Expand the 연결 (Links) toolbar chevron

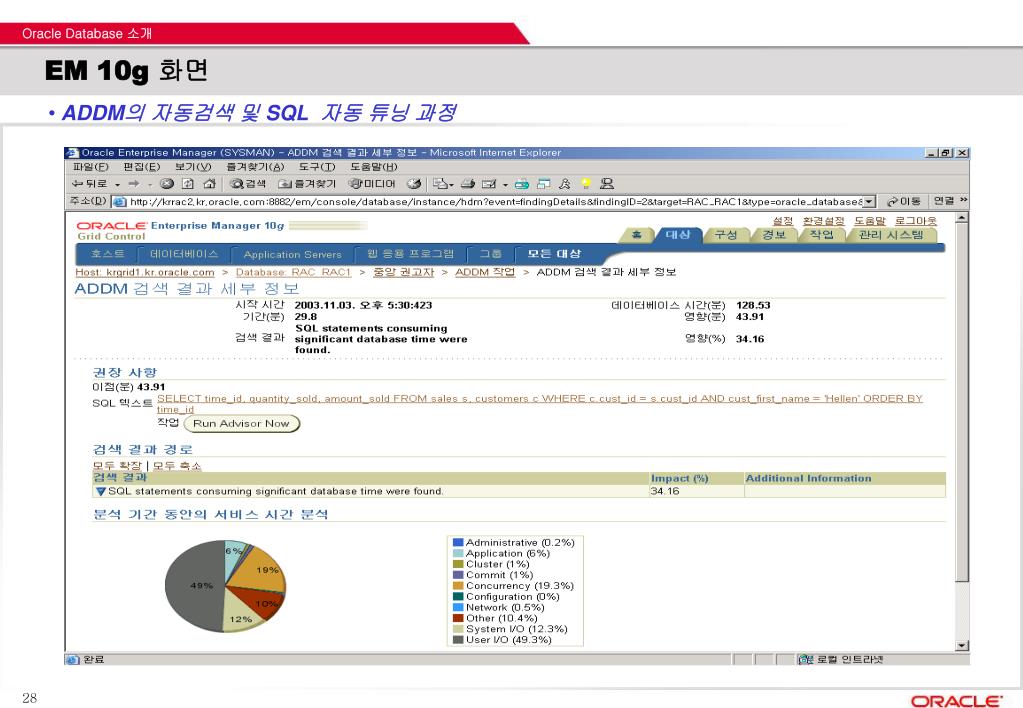pyautogui.click(x=964, y=200)
